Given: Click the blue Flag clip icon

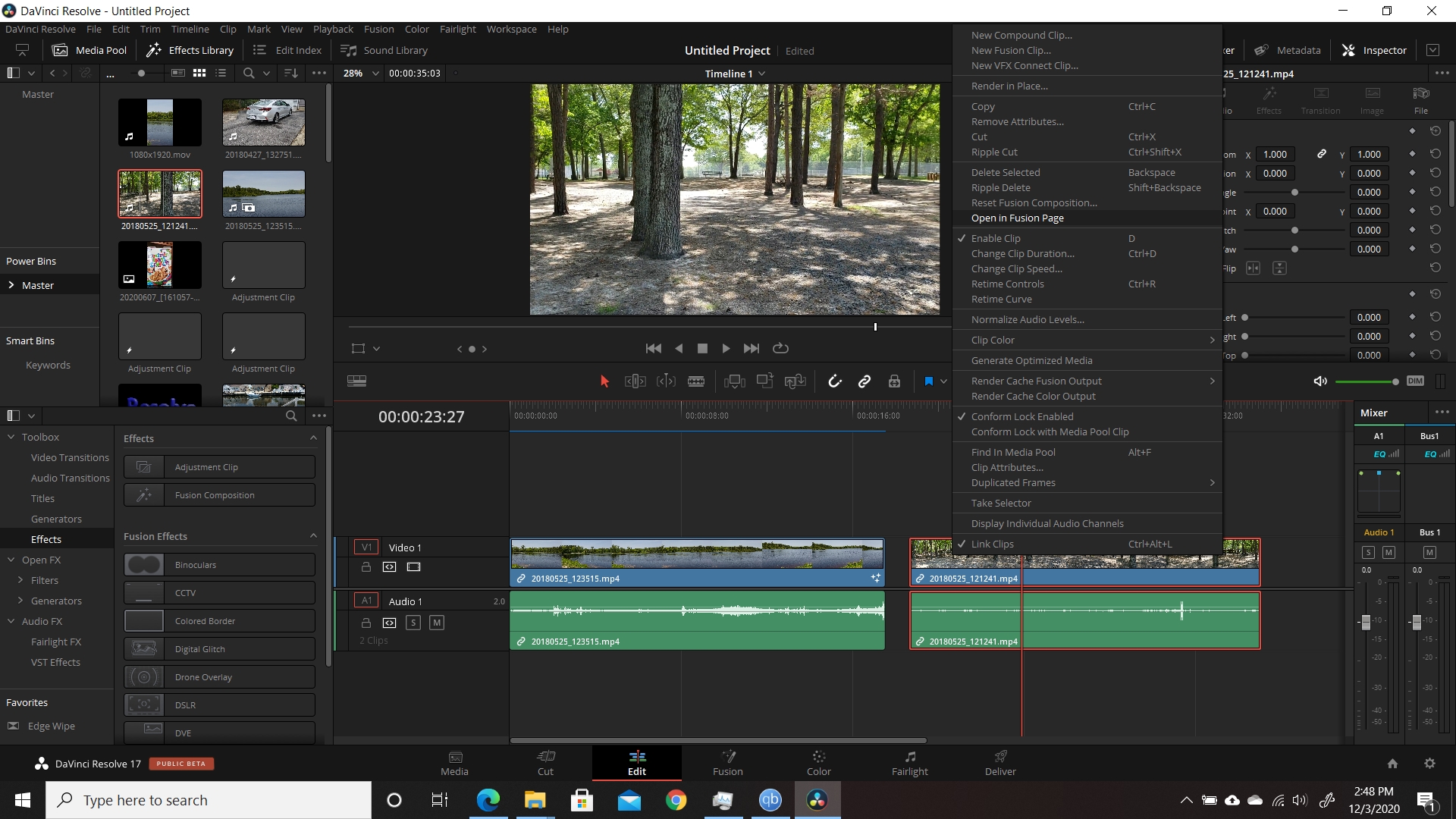Looking at the screenshot, I should [x=928, y=381].
